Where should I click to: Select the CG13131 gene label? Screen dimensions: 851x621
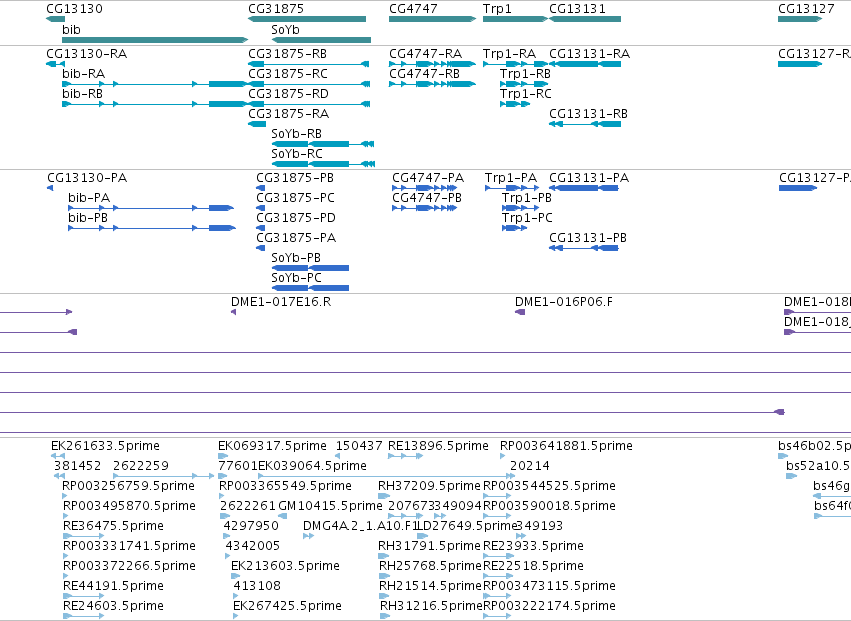coord(577,9)
